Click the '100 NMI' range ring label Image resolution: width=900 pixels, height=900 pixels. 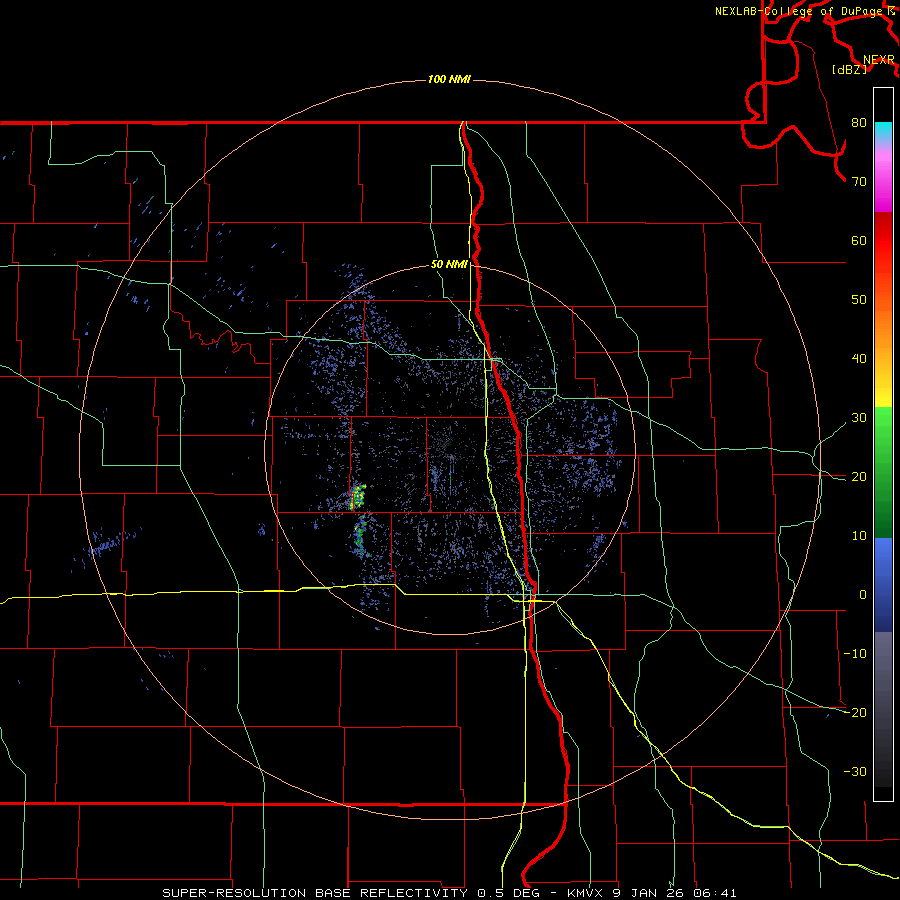click(449, 79)
